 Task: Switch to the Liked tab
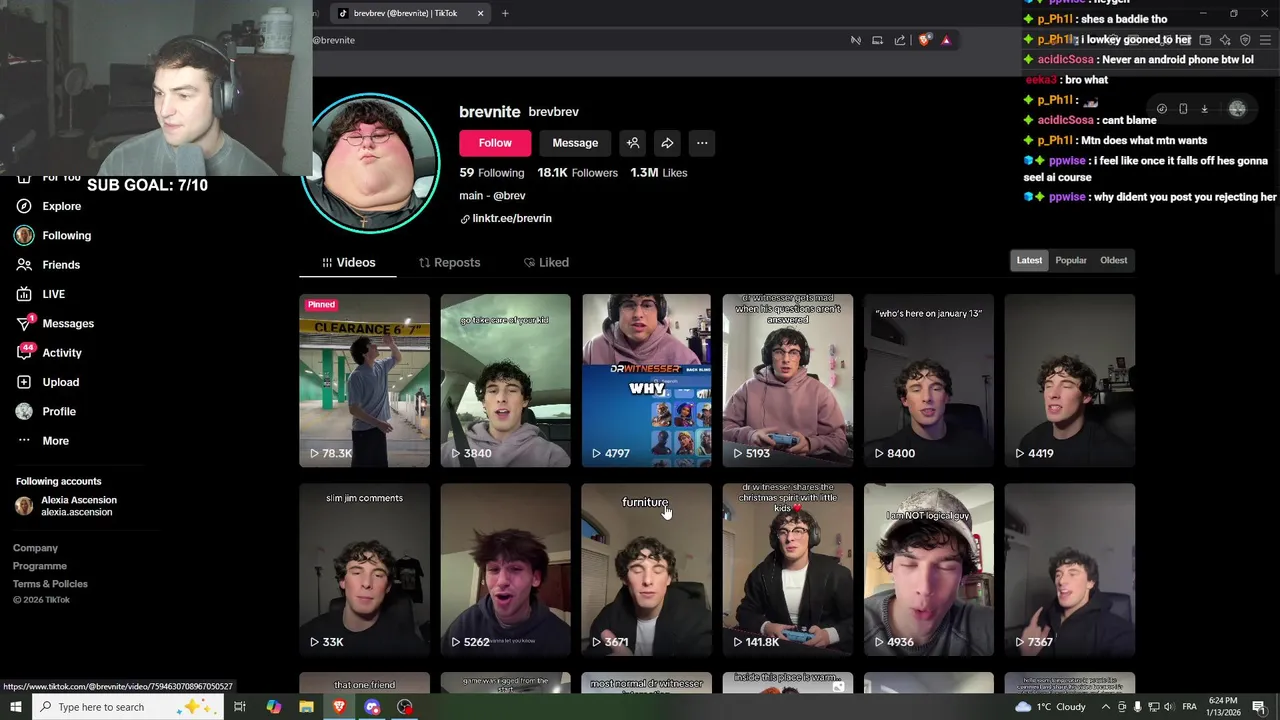point(546,262)
